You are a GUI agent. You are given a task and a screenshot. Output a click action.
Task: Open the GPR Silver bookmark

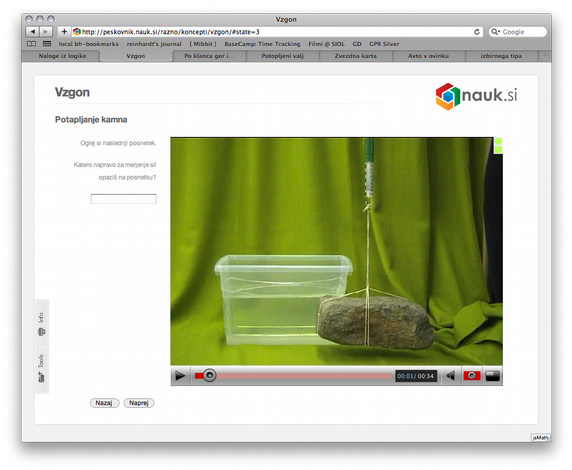click(x=384, y=44)
